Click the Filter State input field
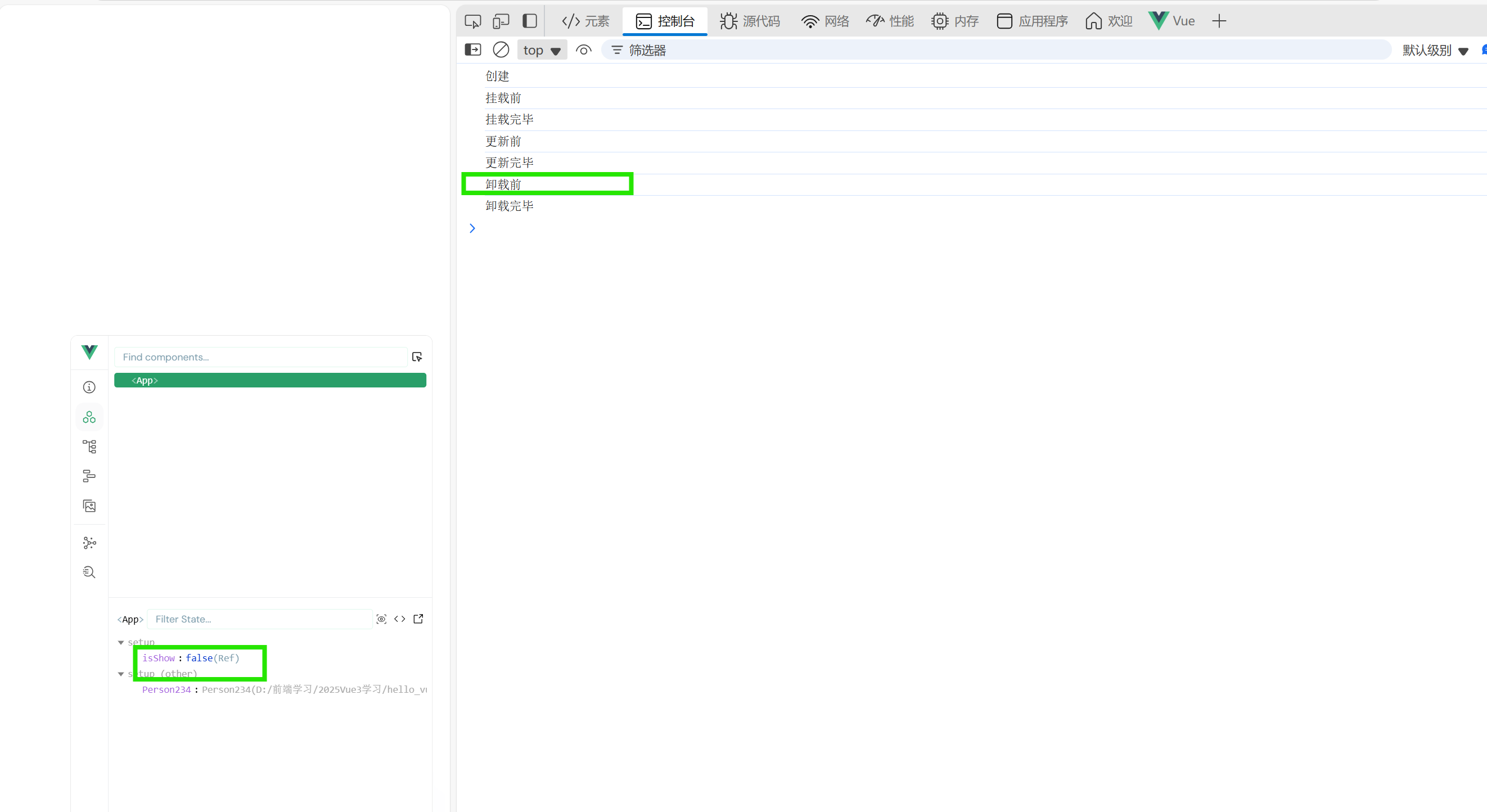Image resolution: width=1487 pixels, height=812 pixels. click(x=260, y=619)
